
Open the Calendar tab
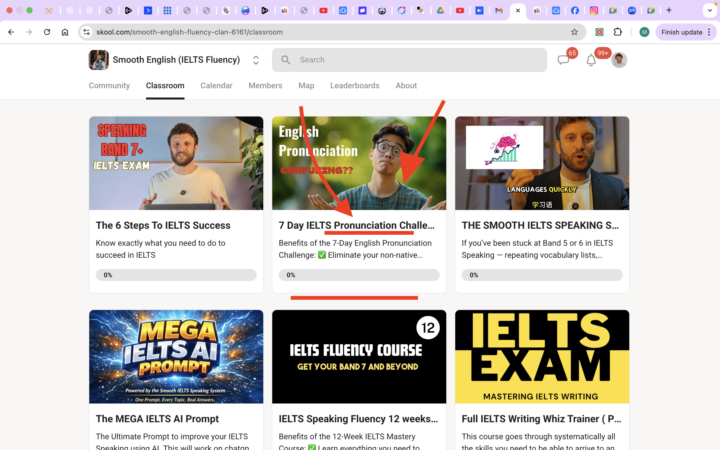pos(216,85)
